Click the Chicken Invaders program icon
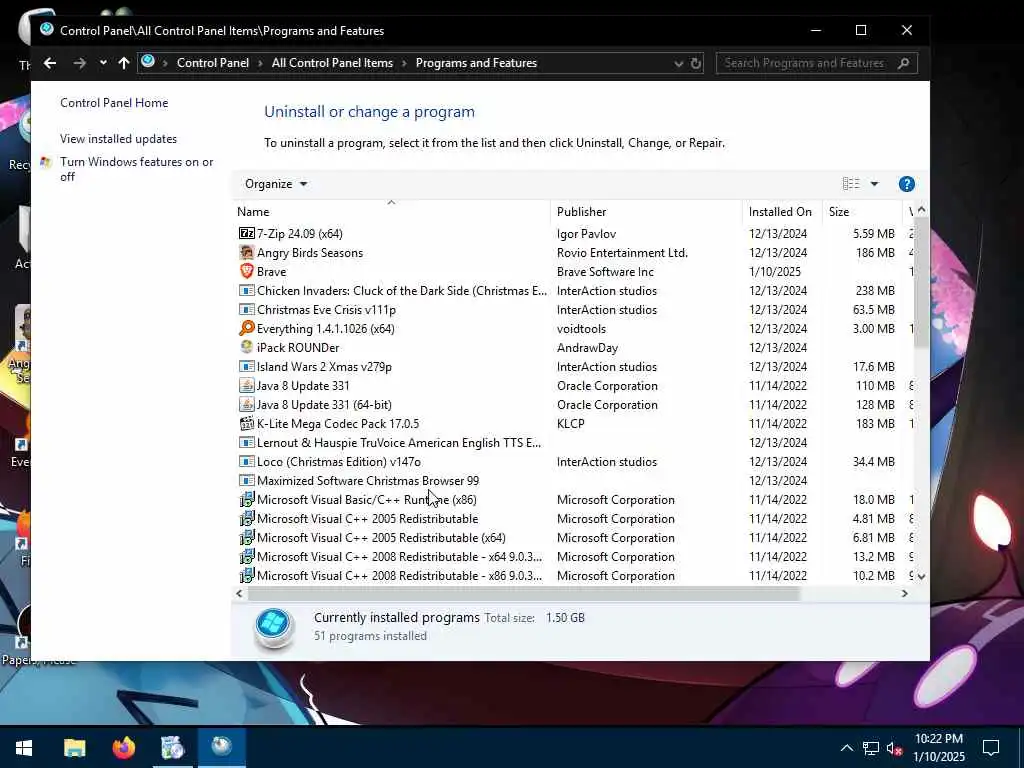The width and height of the screenshot is (1024, 768). [246, 290]
